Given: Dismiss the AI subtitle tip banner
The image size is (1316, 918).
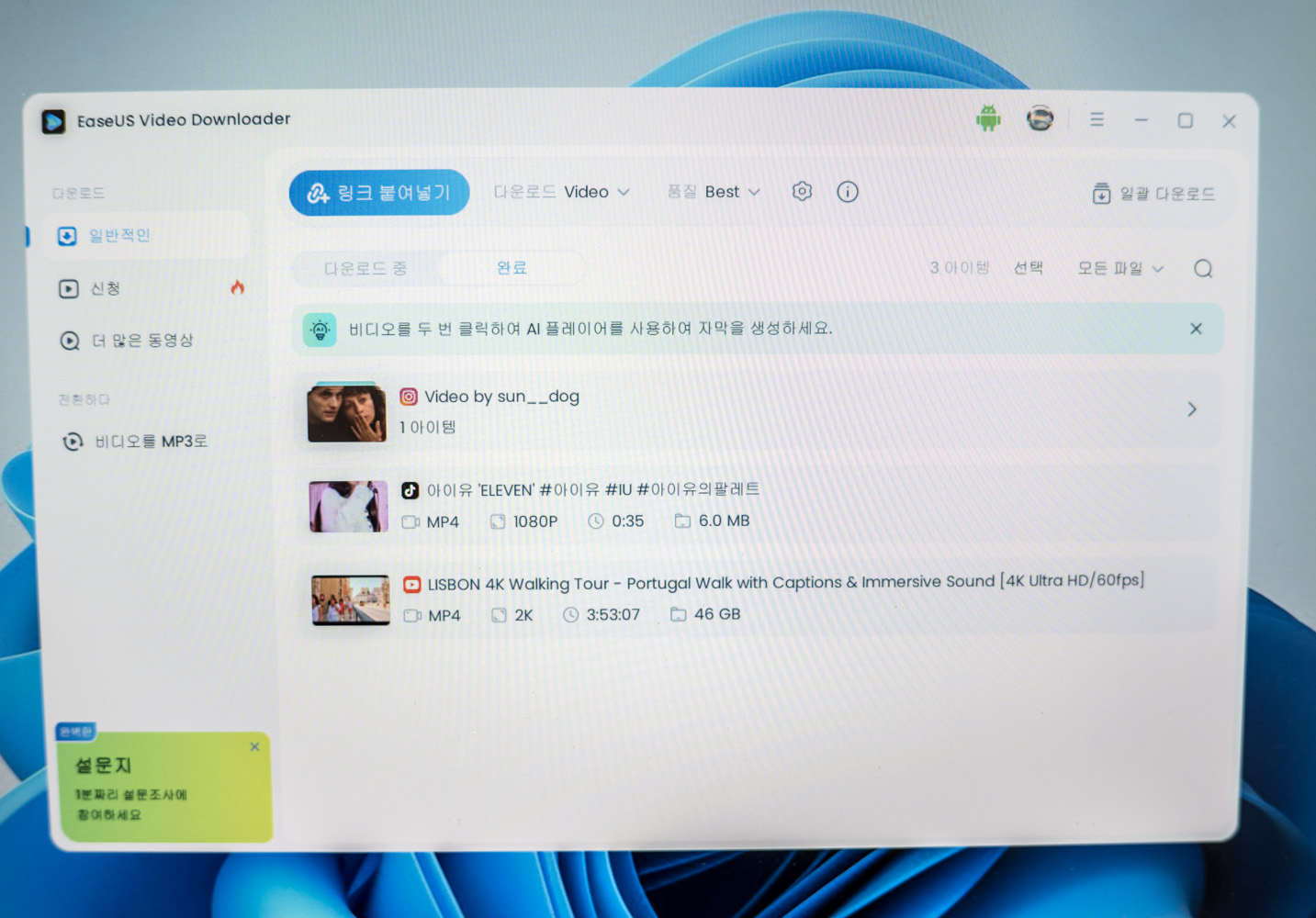Looking at the screenshot, I should [x=1196, y=329].
